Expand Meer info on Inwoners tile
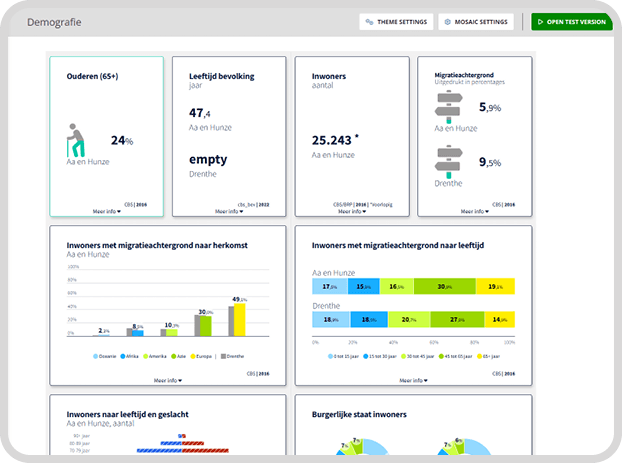Viewport: 622px width, 463px height. 351,211
